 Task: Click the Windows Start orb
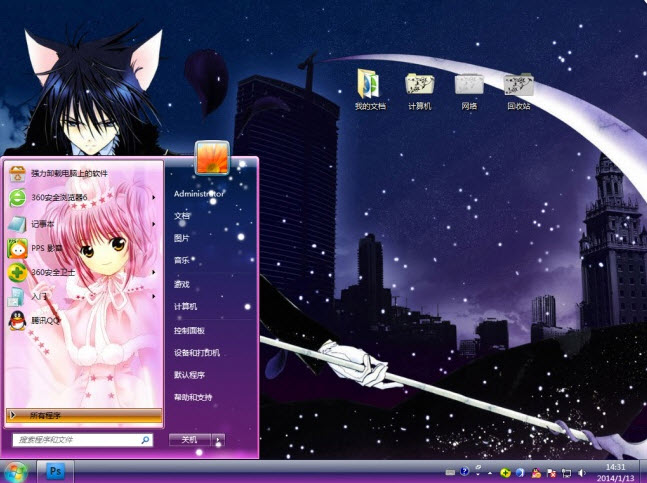15,472
